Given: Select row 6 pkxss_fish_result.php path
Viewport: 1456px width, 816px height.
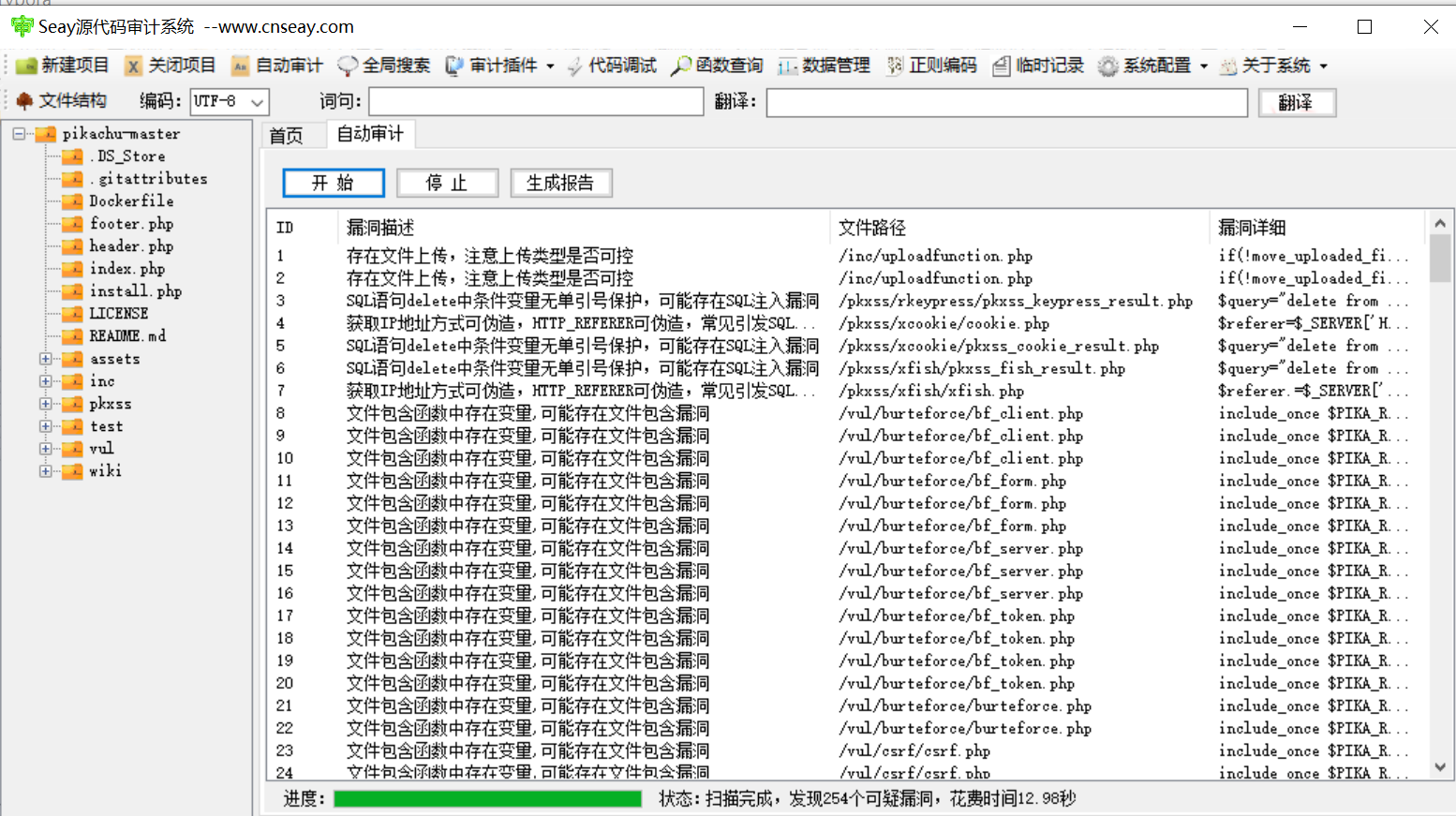Looking at the screenshot, I should coord(982,368).
